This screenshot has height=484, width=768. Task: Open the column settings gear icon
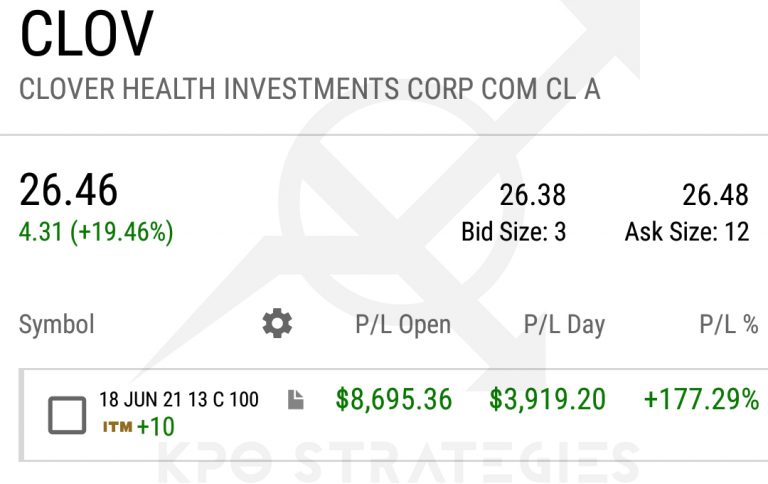click(x=277, y=323)
